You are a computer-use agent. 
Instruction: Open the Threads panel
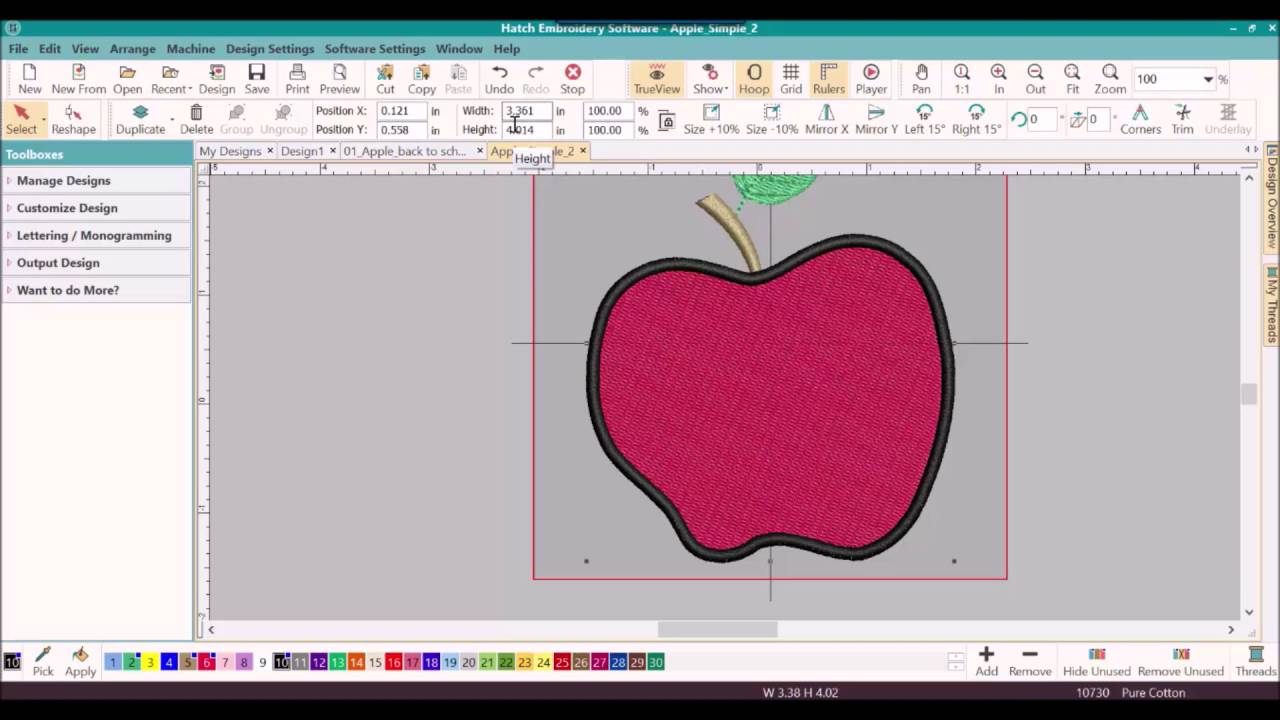tap(1256, 661)
